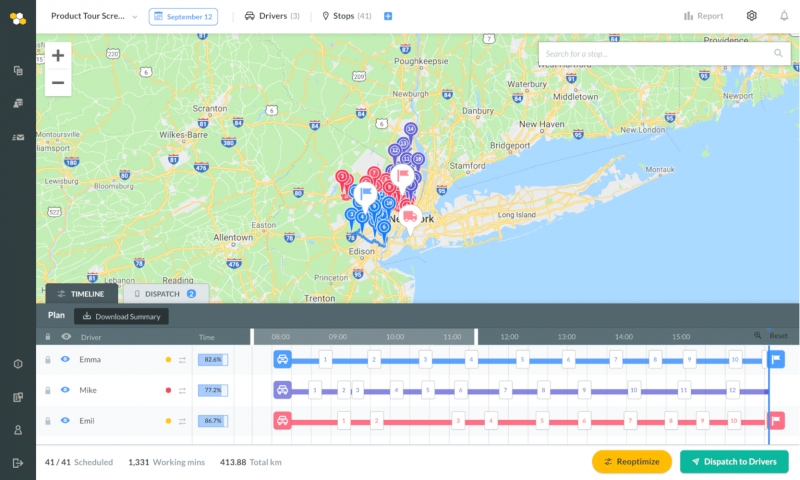This screenshot has width=800, height=480.
Task: Open the hexagon help icon in sidebar
Action: pyautogui.click(x=18, y=364)
